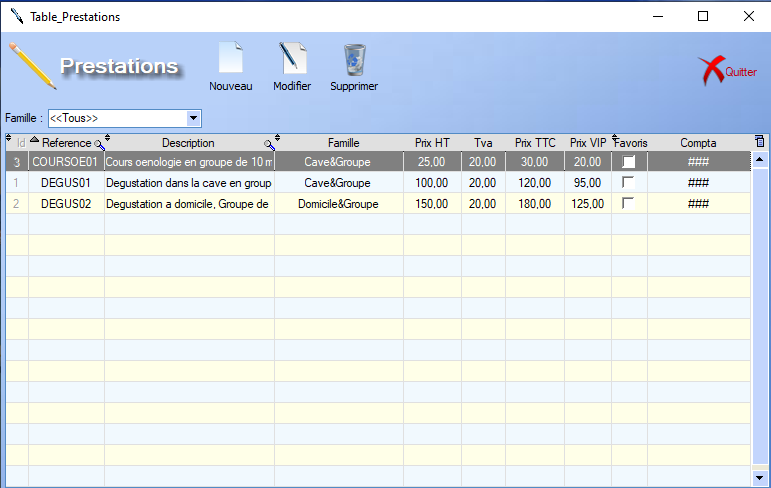Screen dimensions: 771x488
Task: Toggle Favoris checkbox for COURSOE01
Action: coord(629,162)
